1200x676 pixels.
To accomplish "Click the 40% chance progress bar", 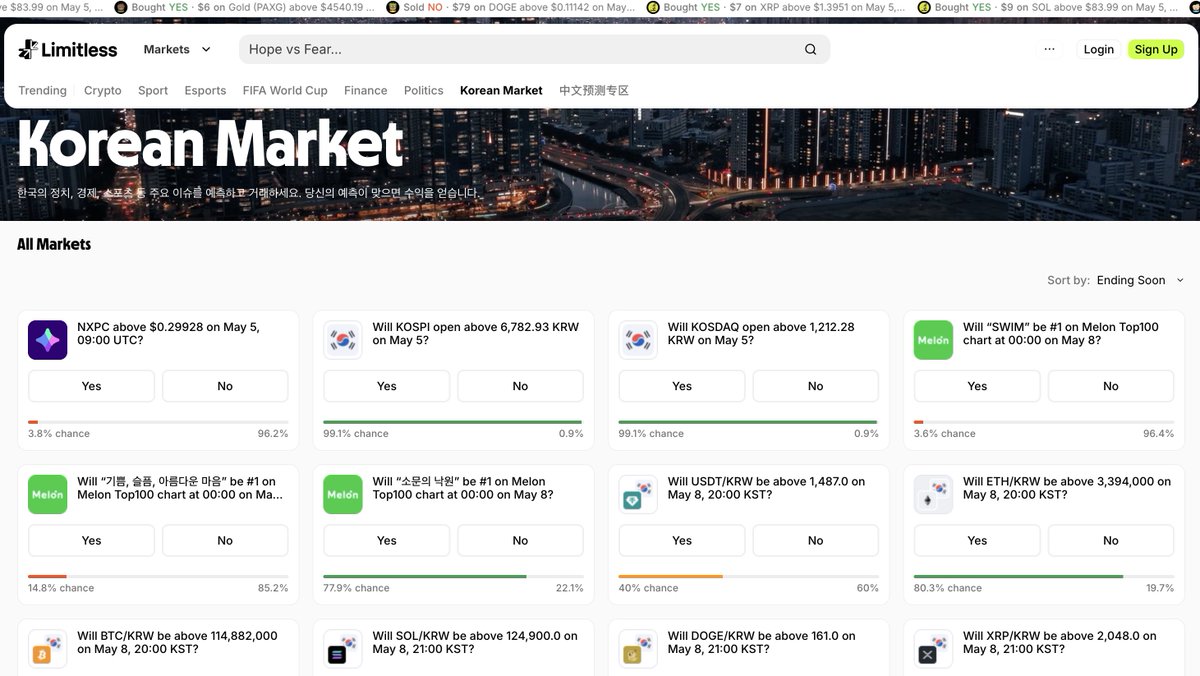I will [748, 576].
